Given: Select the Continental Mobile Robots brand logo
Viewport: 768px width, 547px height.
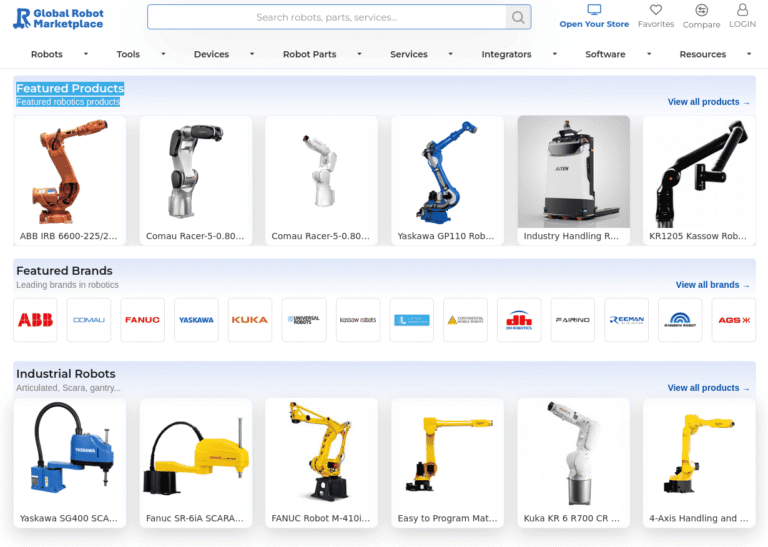Looking at the screenshot, I should (465, 320).
